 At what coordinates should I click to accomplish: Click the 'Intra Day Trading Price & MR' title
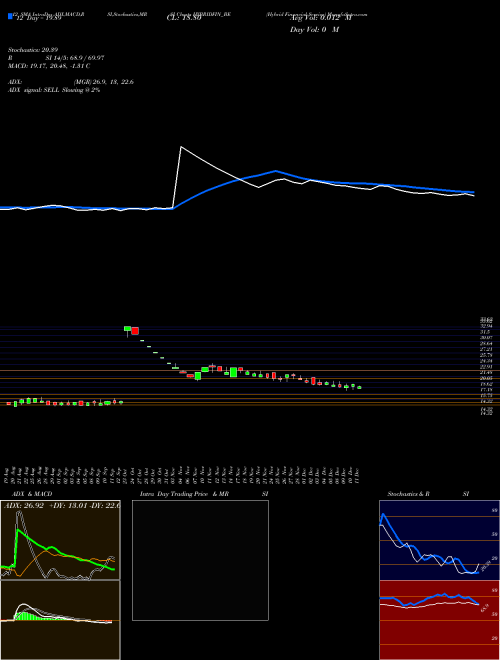(x=184, y=494)
